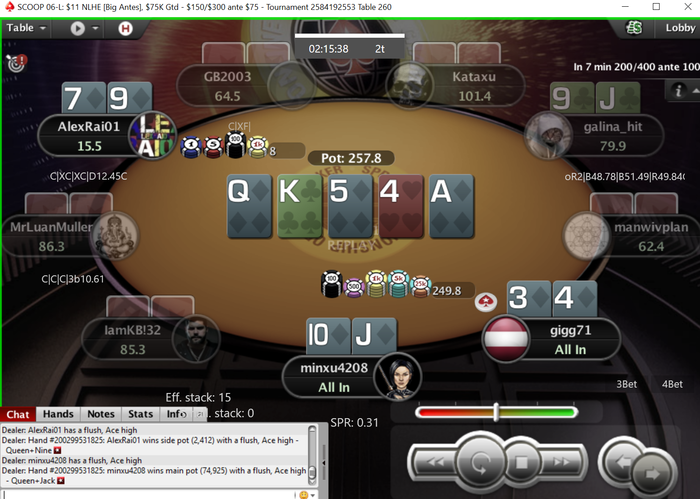Open the cashier money icon near Lobby
The height and width of the screenshot is (499, 700).
[633, 28]
